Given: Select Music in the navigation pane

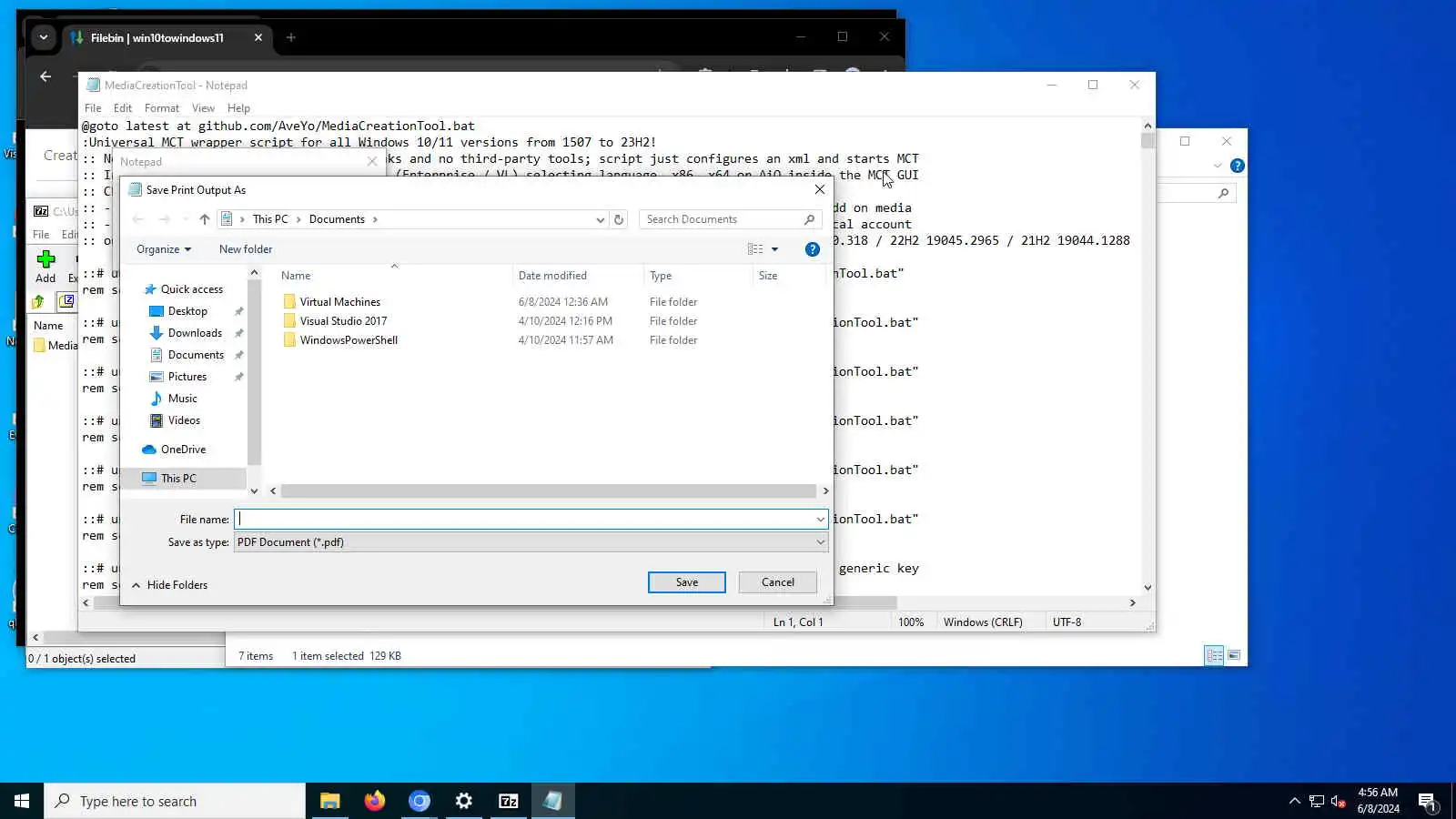Looking at the screenshot, I should pos(182,399).
